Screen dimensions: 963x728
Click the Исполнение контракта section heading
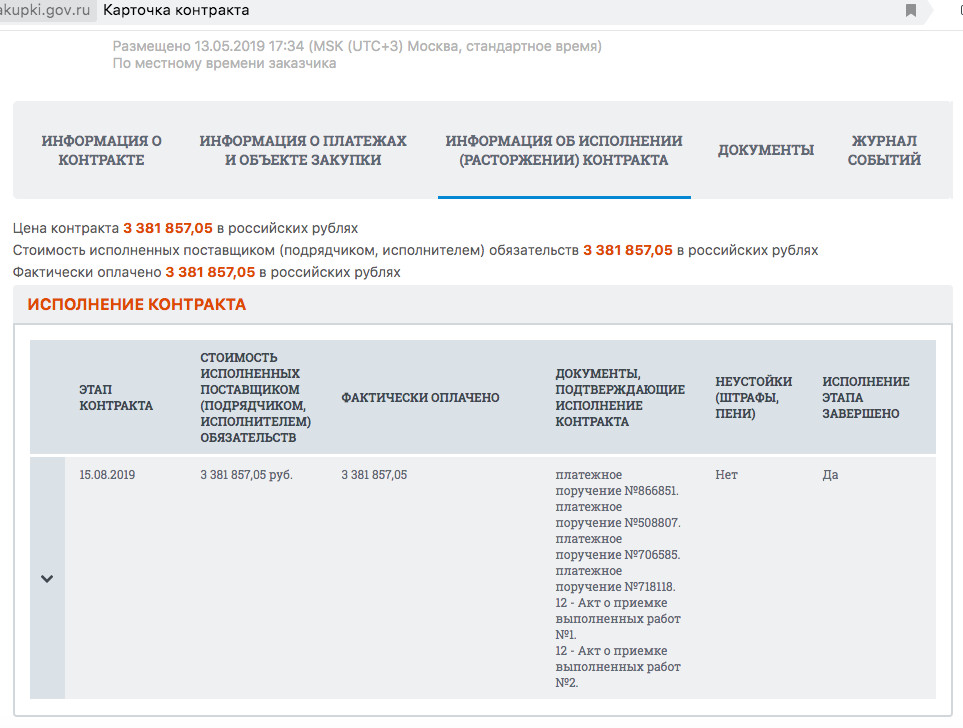point(136,305)
